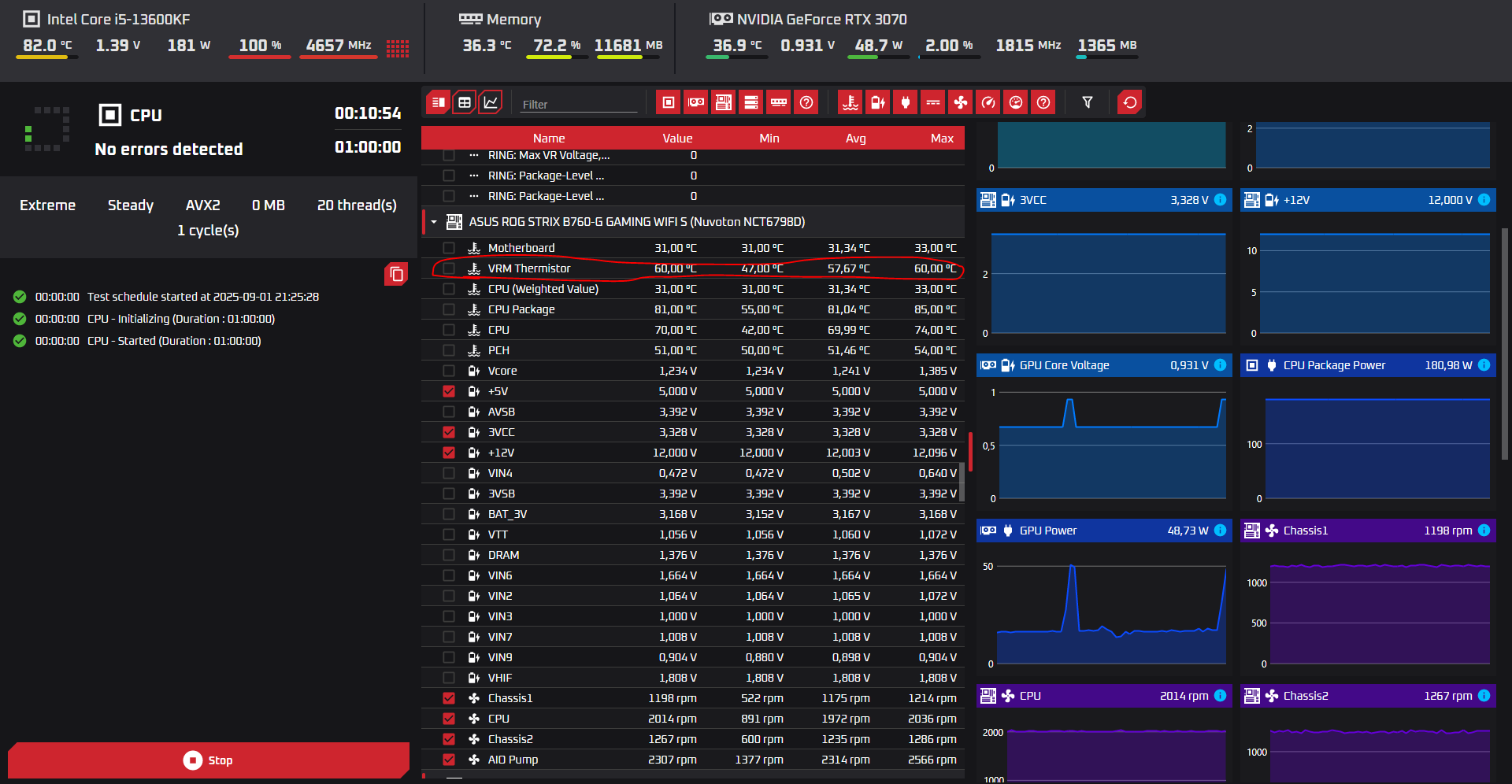Viewport: 1512px width, 784px height.
Task: Click the "20 thread(s)" setting label
Action: click(x=357, y=205)
